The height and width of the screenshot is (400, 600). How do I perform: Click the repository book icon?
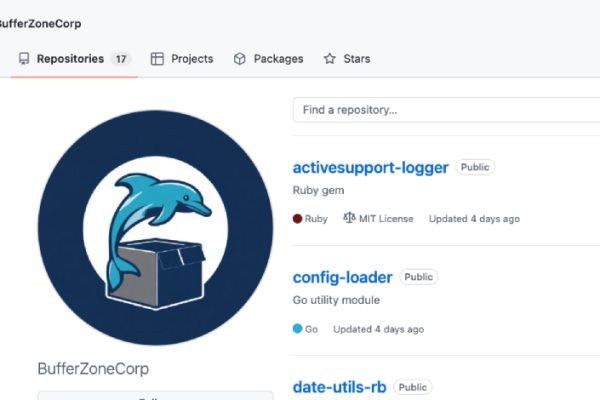click(x=24, y=59)
